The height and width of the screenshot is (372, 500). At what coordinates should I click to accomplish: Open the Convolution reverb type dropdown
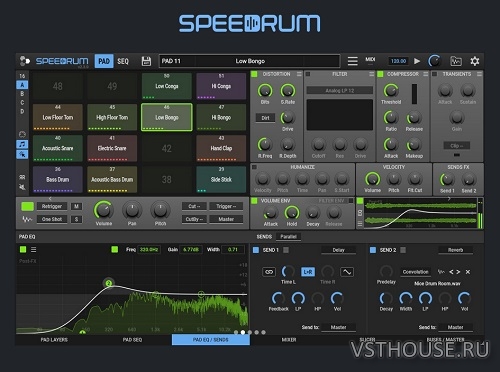pos(415,272)
